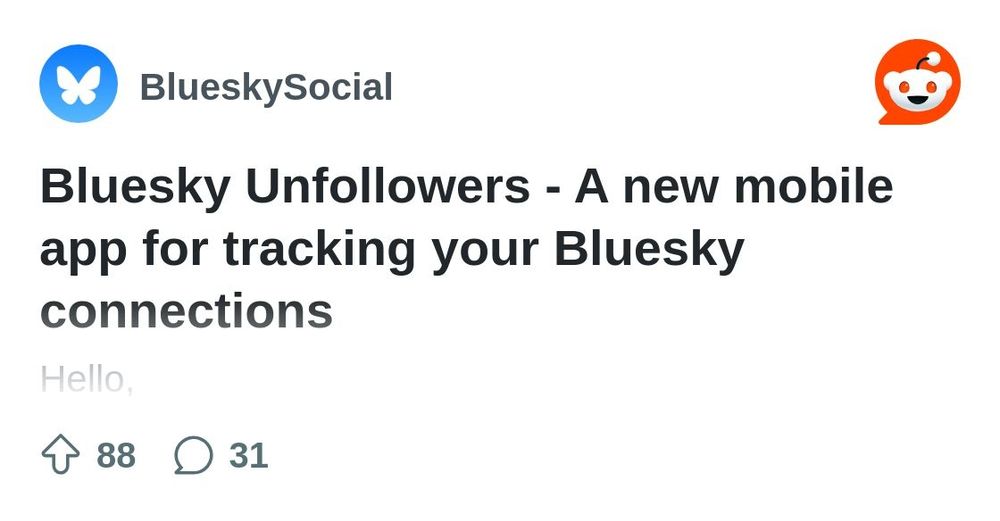Screen dimensions: 1000x521
Task: Click the outlined up-arrow beside 88
Action: pos(61,455)
